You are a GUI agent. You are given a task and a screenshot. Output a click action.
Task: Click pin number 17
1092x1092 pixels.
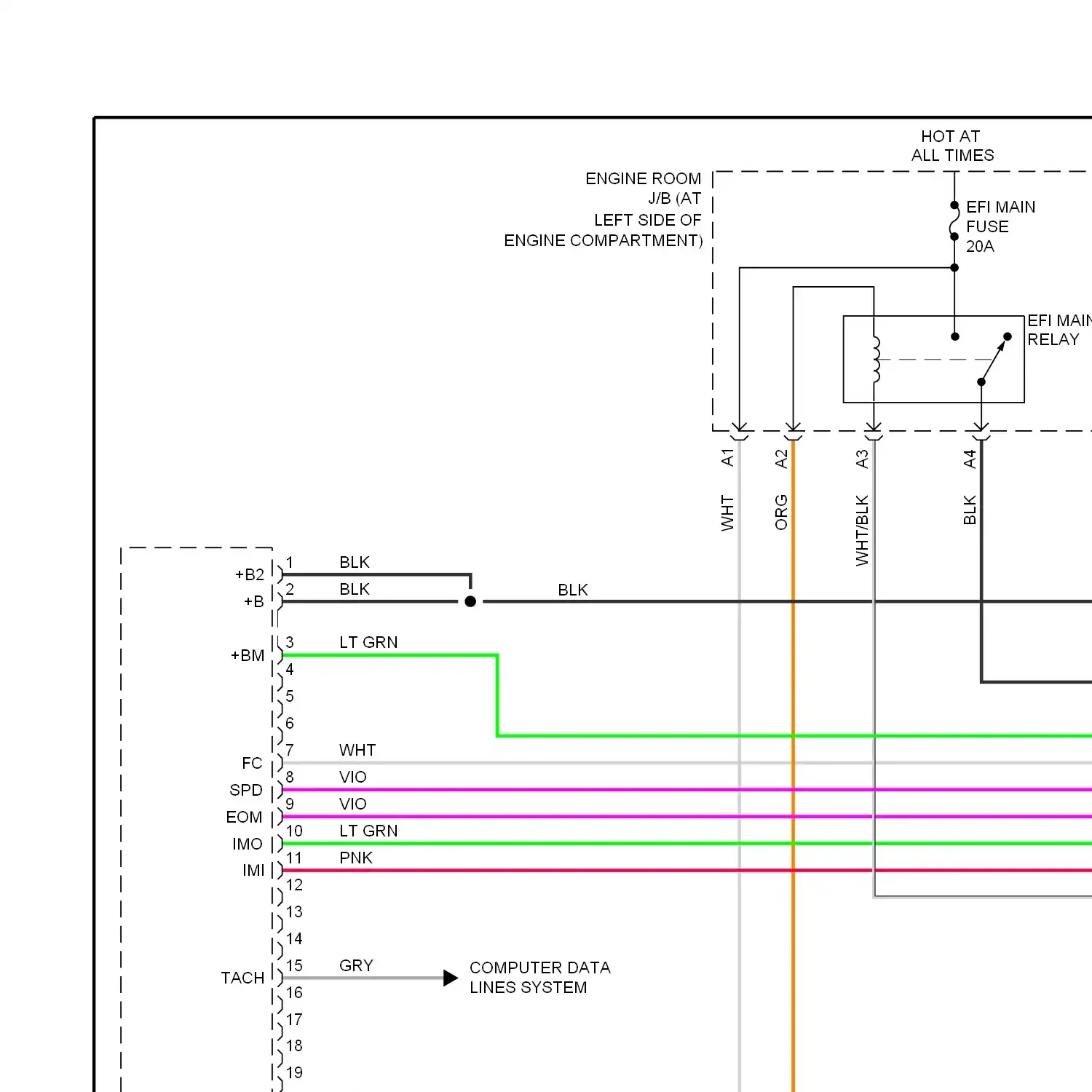pyautogui.click(x=294, y=1019)
